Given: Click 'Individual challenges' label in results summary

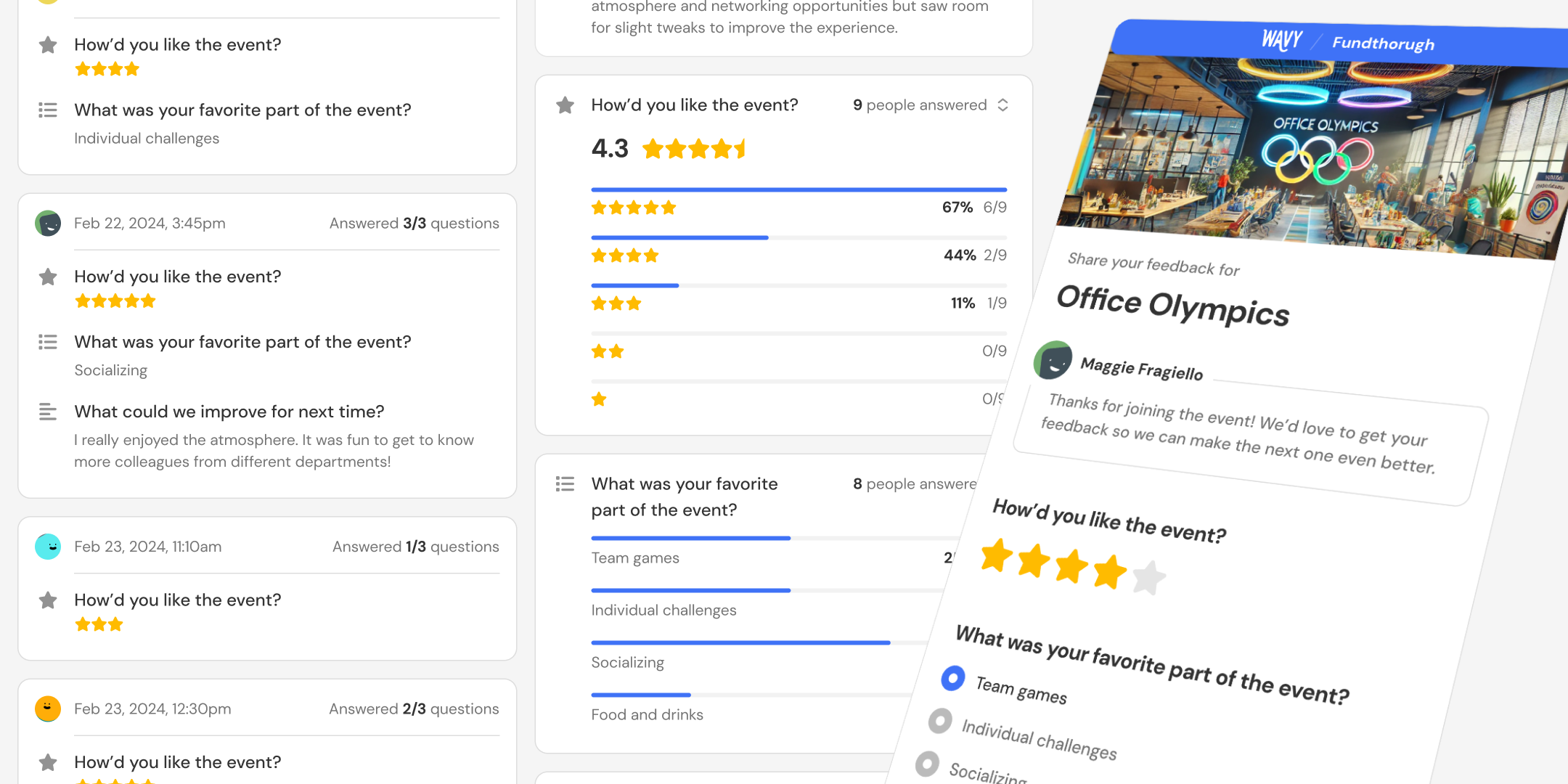Looking at the screenshot, I should (663, 611).
